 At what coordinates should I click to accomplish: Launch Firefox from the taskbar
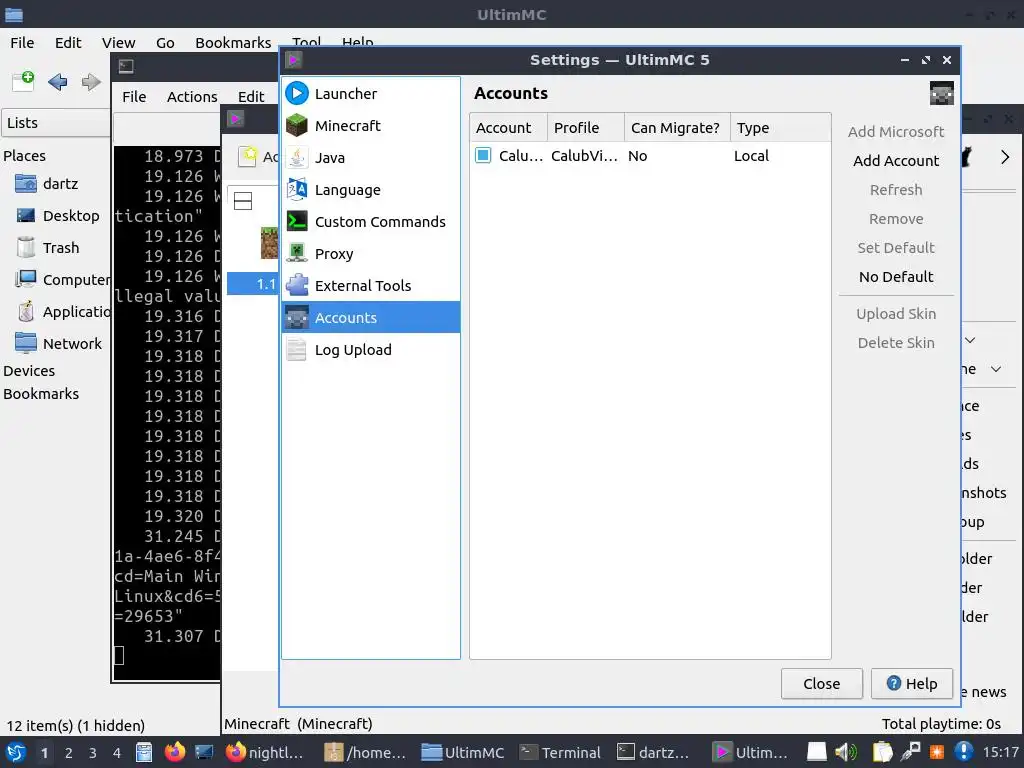tap(174, 752)
